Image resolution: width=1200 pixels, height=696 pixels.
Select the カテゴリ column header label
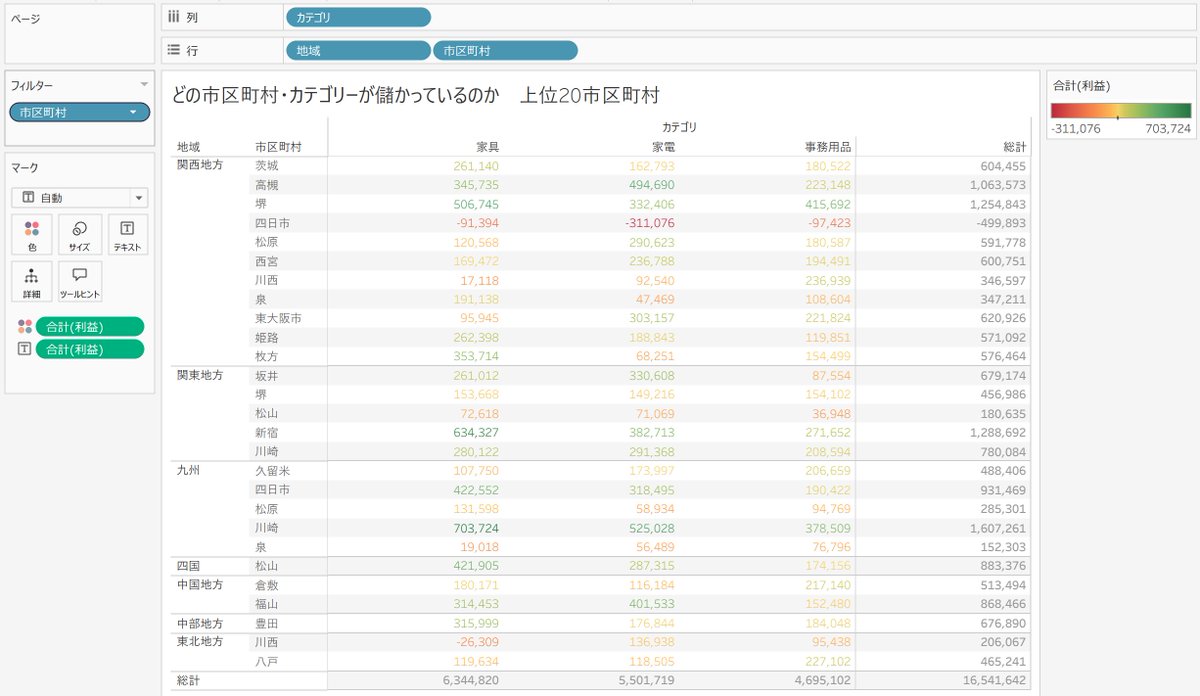[x=679, y=127]
